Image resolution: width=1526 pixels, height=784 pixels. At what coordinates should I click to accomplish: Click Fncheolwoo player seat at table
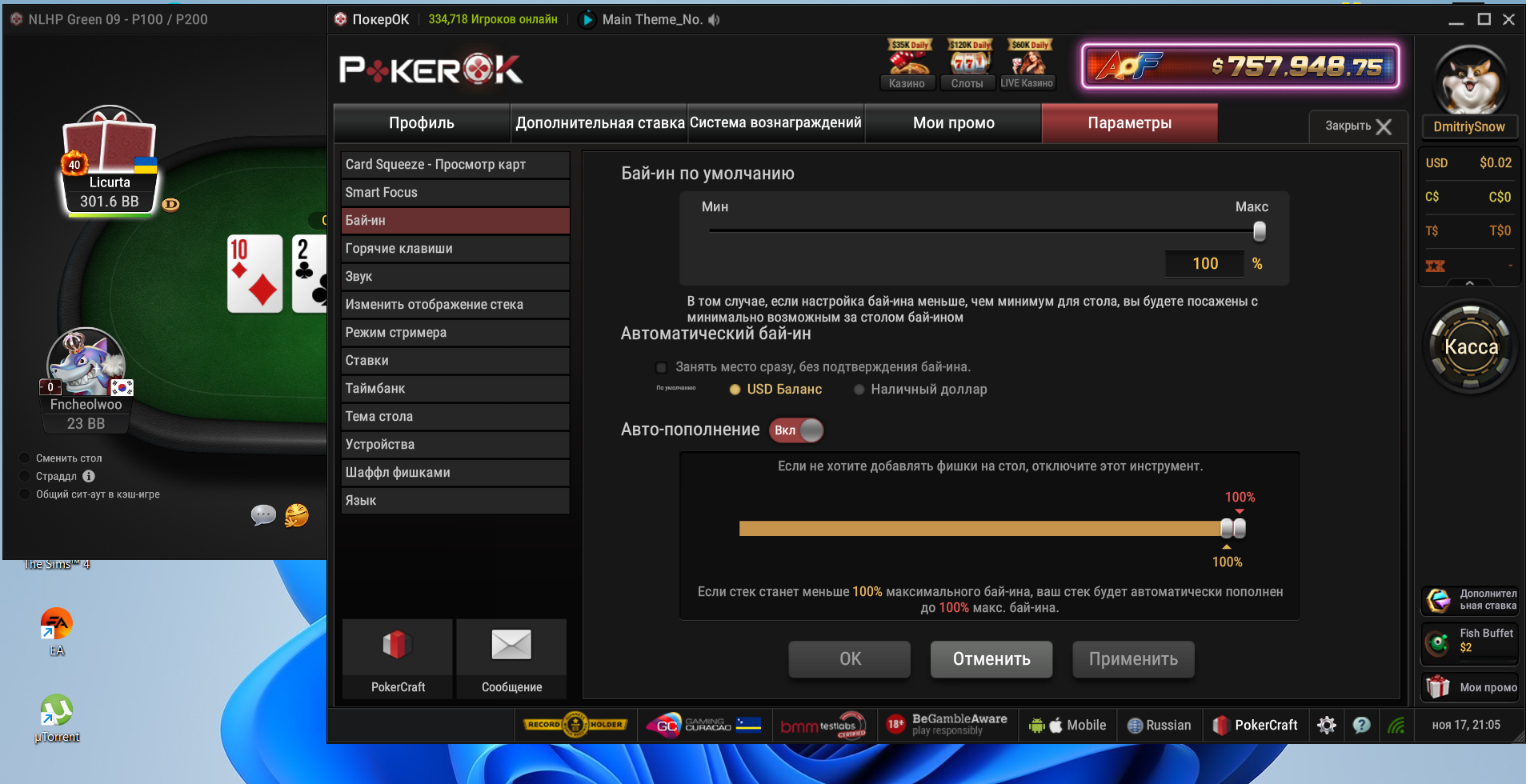click(x=86, y=382)
